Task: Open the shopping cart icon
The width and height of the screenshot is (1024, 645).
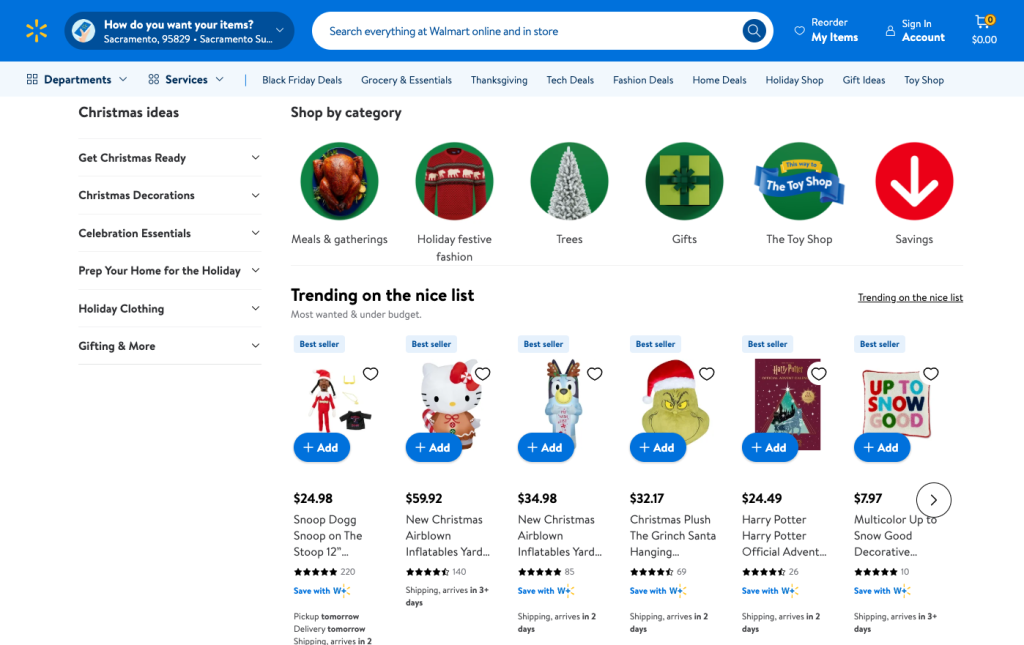Action: click(984, 22)
